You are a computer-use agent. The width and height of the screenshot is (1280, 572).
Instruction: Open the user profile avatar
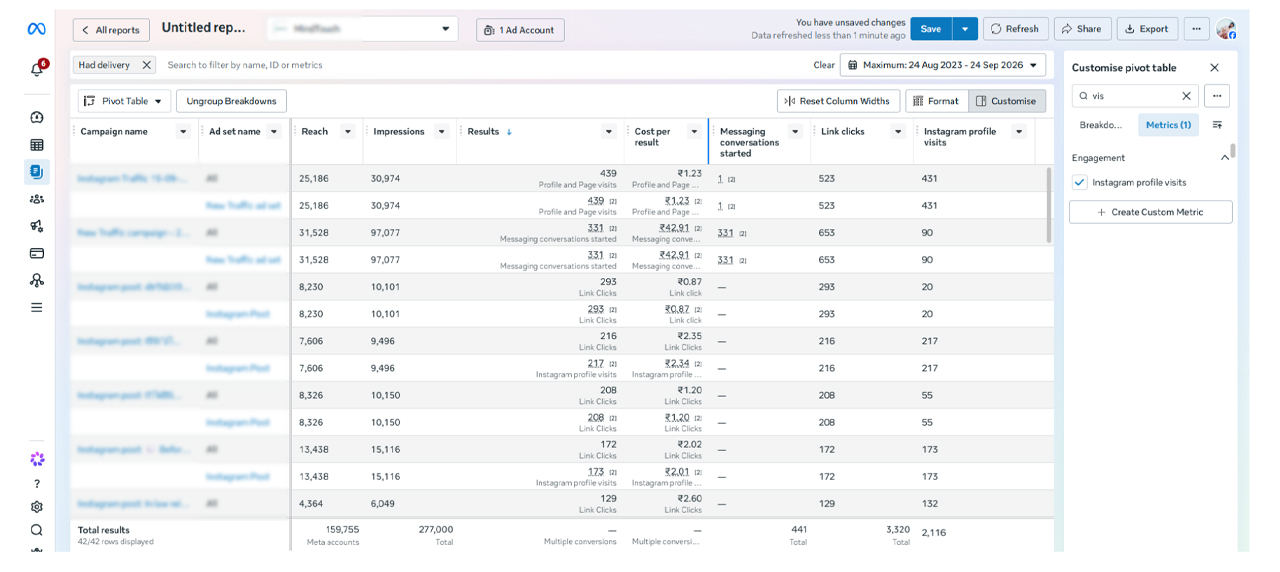(1226, 29)
